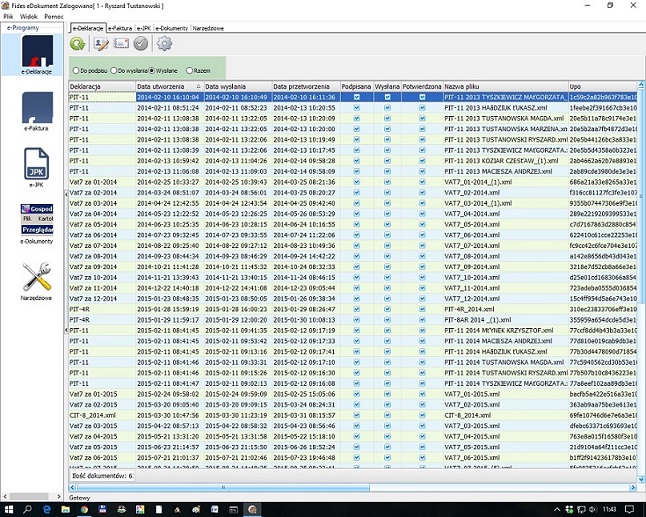Sort by the Nazwa pliku column header

(505, 87)
